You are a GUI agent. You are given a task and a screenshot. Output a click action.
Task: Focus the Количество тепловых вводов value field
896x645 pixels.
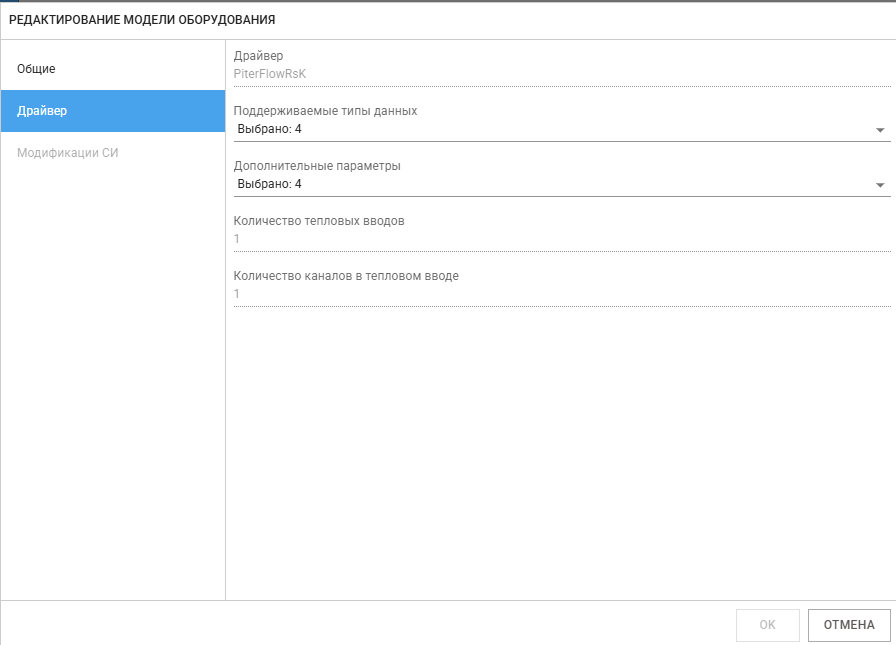560,239
